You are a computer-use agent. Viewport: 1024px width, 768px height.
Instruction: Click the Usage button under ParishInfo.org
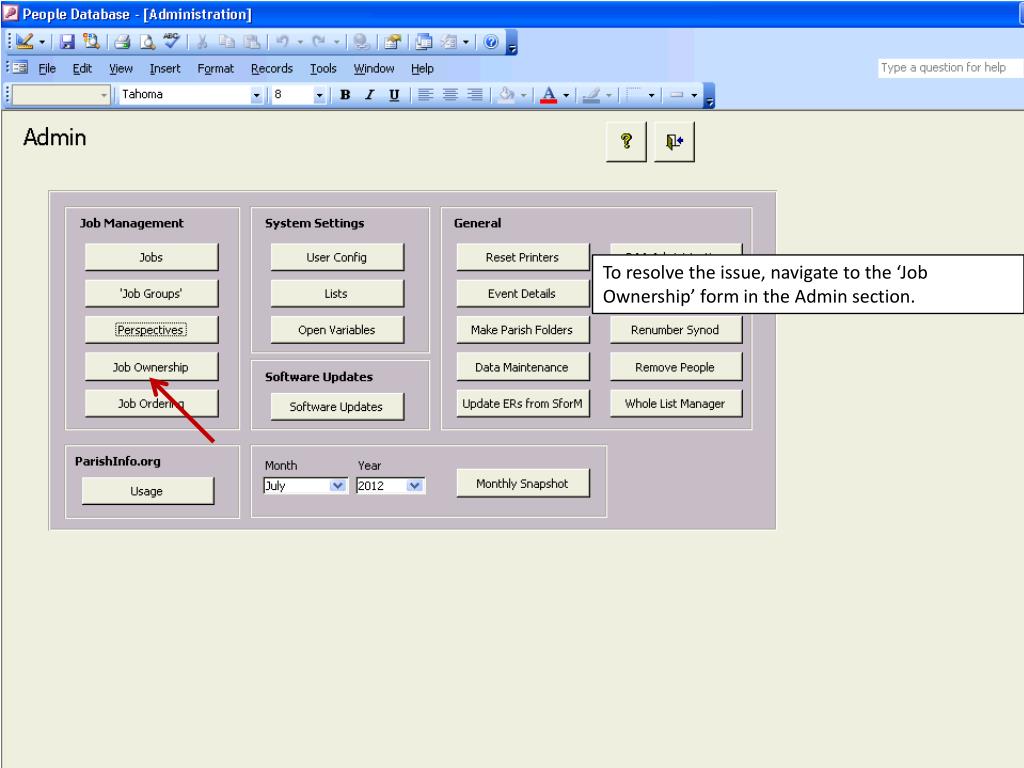click(x=148, y=490)
